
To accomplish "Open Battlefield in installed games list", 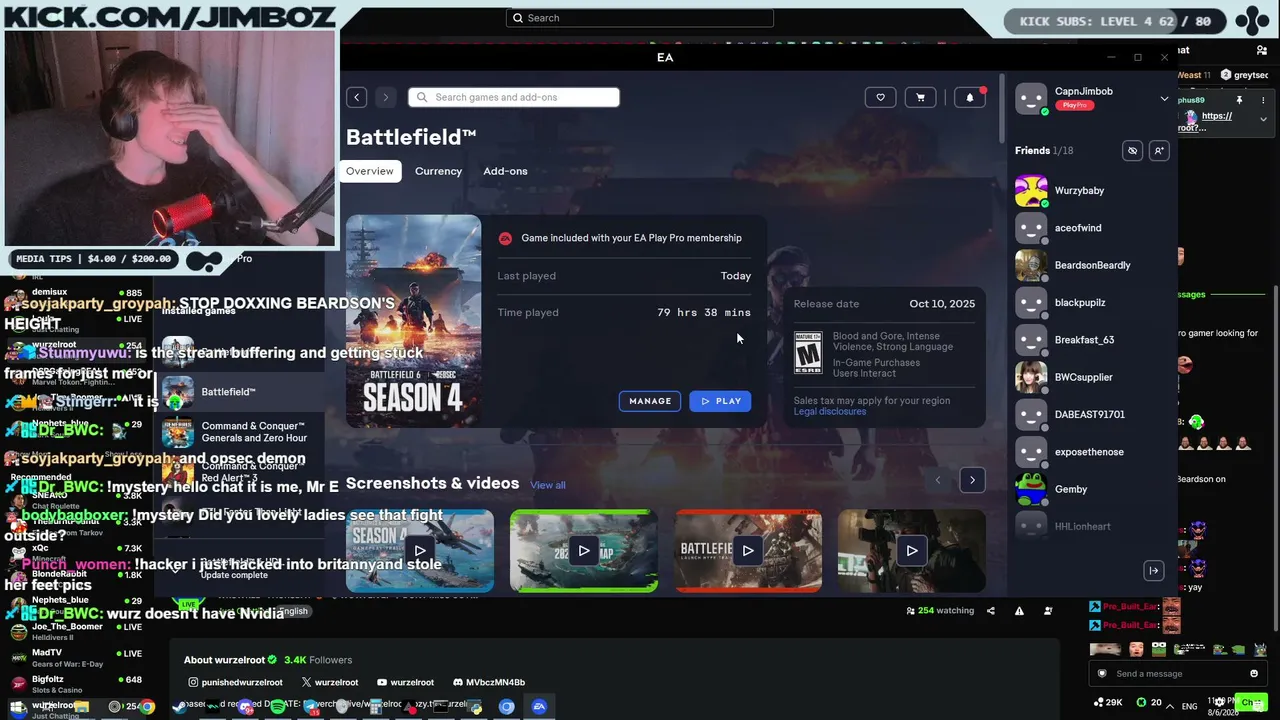I will [x=240, y=392].
